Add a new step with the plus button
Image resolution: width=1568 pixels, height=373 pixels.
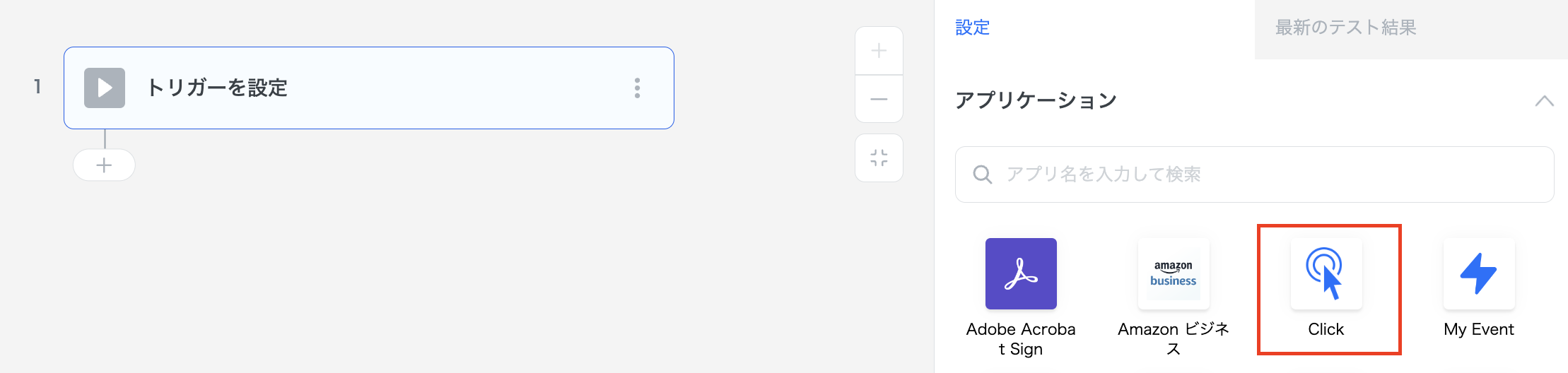click(x=104, y=165)
